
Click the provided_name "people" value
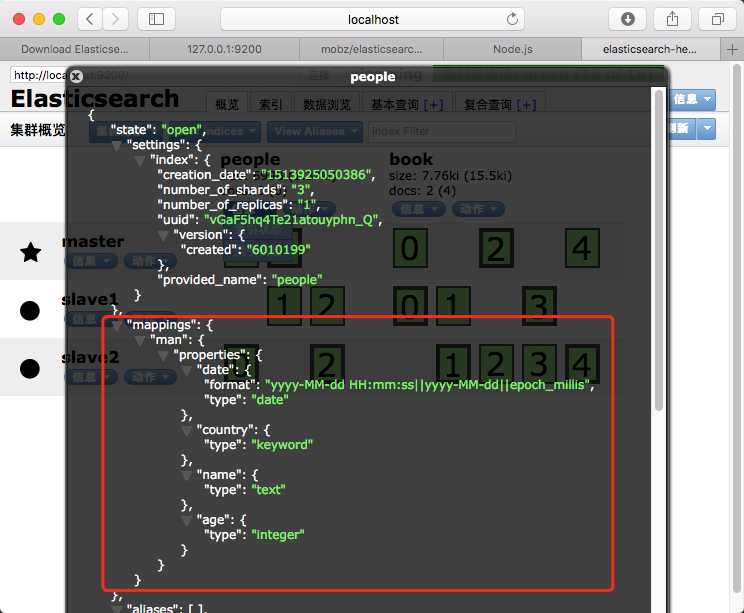297,279
